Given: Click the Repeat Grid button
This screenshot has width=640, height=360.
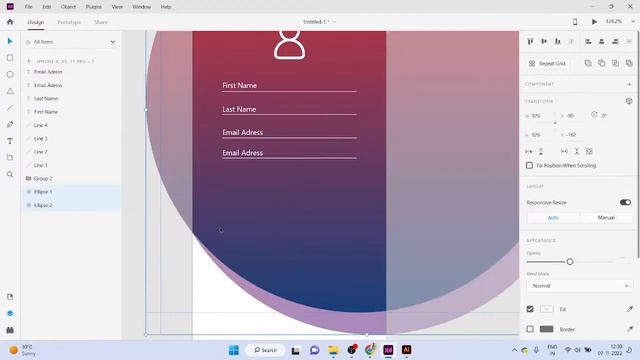Looking at the screenshot, I should (x=547, y=63).
